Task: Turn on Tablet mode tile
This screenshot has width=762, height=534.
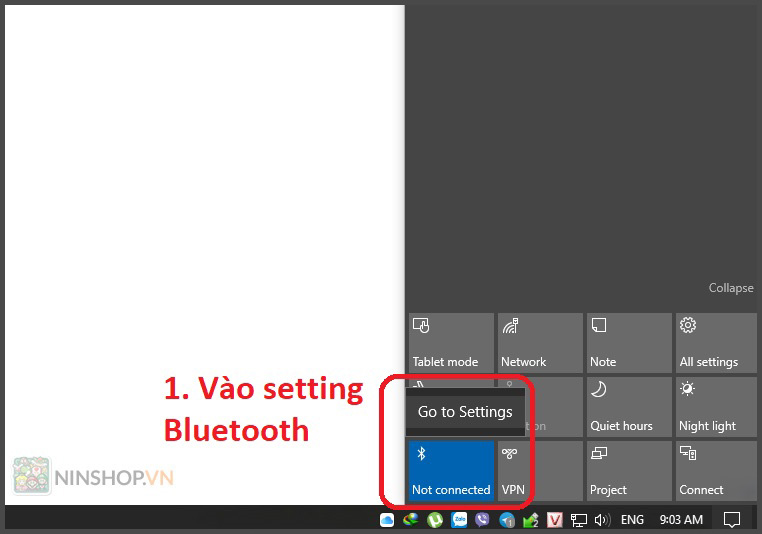Action: pyautogui.click(x=451, y=343)
